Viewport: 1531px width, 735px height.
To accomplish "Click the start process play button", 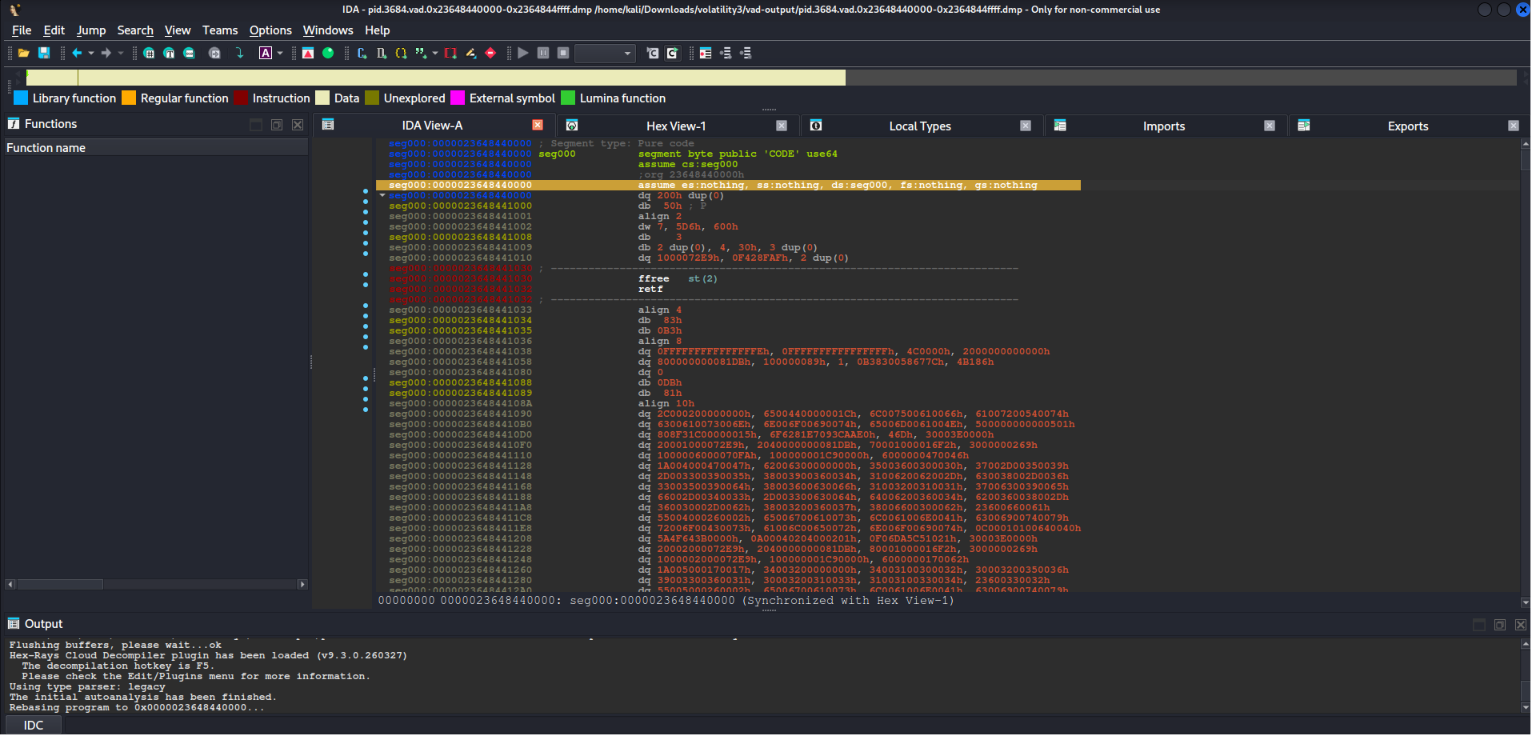I will 523,53.
